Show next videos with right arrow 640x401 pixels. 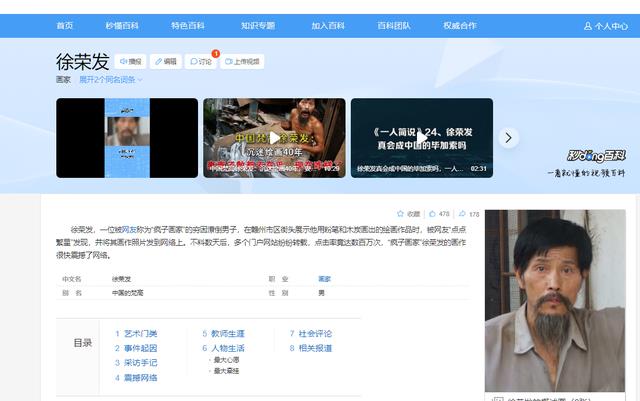[x=509, y=138]
